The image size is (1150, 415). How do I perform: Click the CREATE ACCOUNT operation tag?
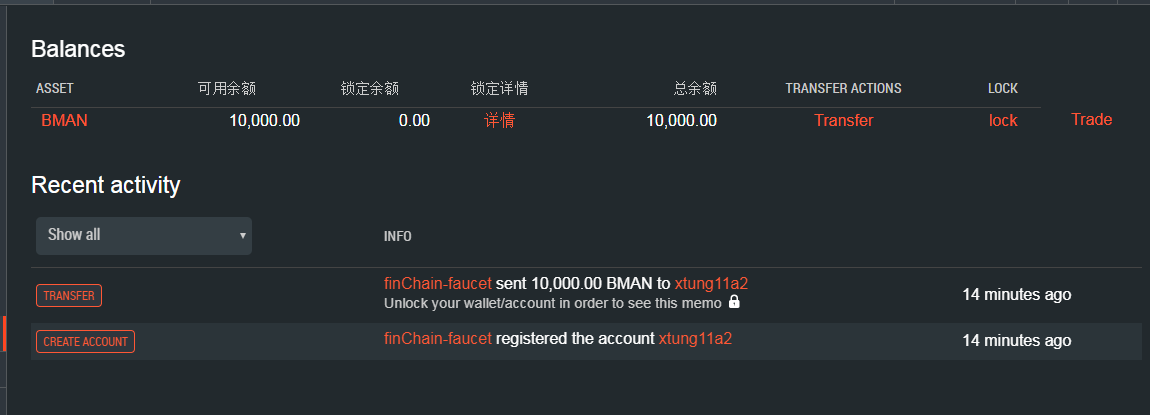point(85,341)
